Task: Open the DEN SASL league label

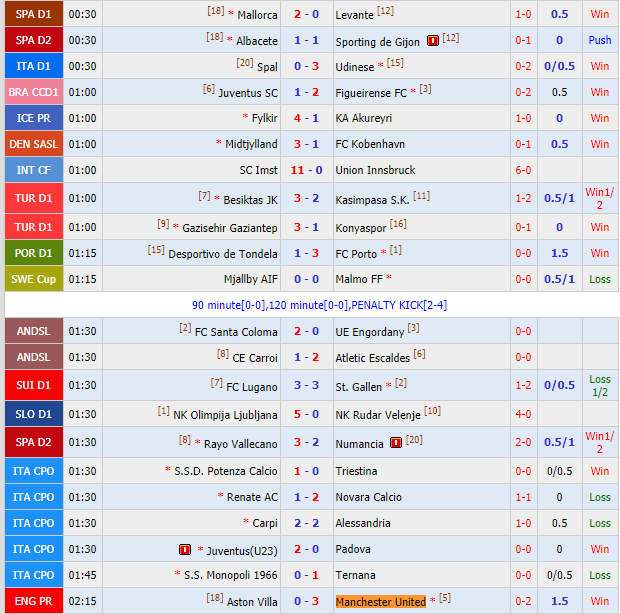Action: [x=34, y=144]
